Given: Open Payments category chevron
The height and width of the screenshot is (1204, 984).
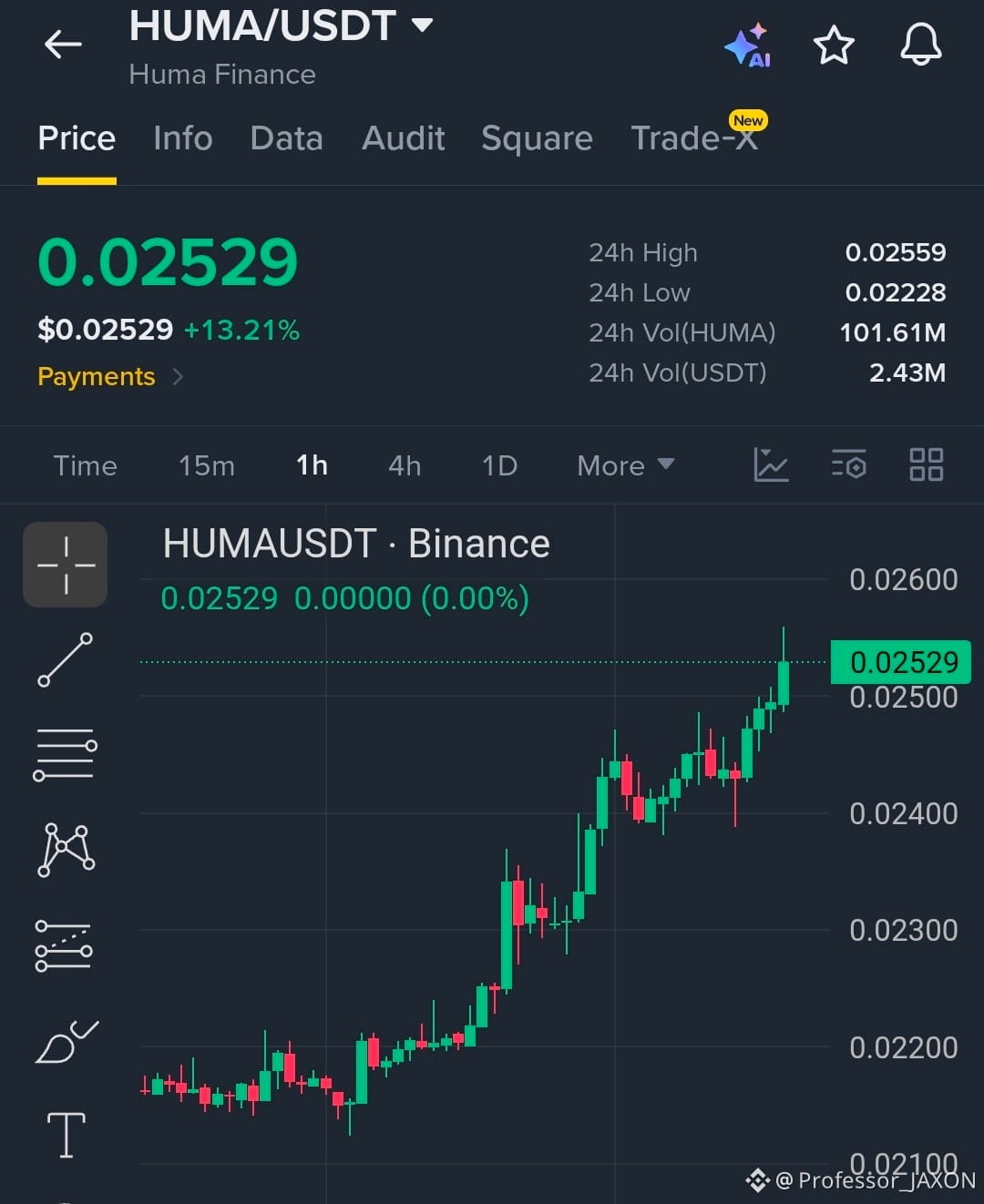Looking at the screenshot, I should [178, 376].
